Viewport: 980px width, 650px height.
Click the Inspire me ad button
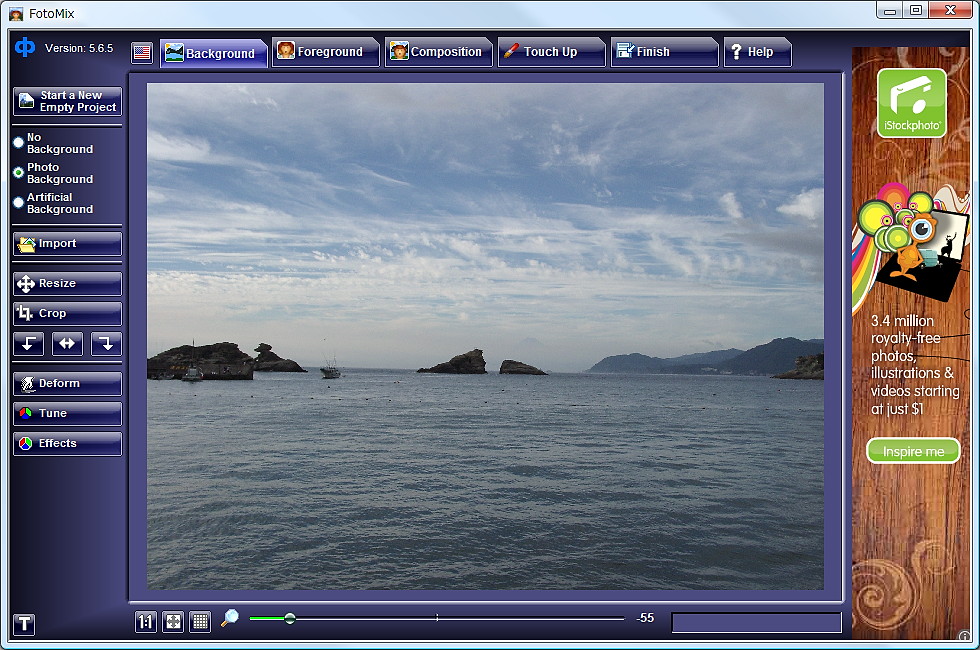click(x=913, y=451)
